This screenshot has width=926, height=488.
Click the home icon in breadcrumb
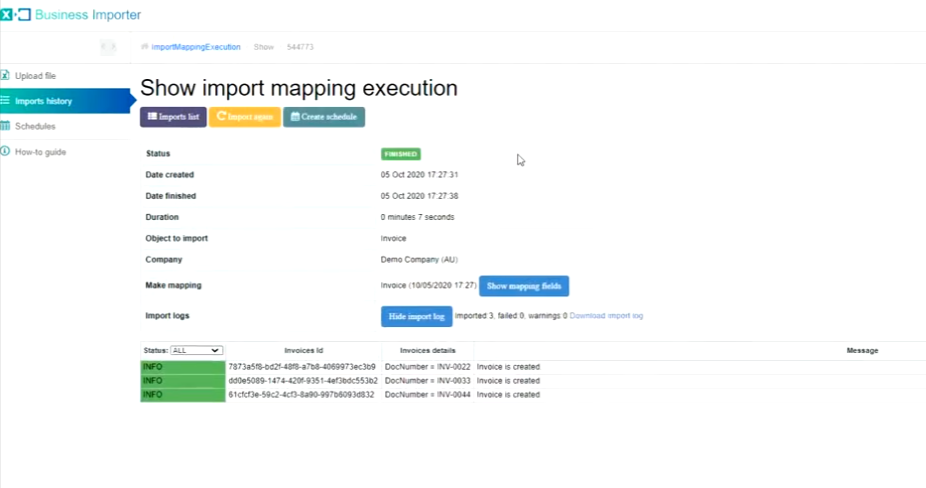[x=145, y=47]
